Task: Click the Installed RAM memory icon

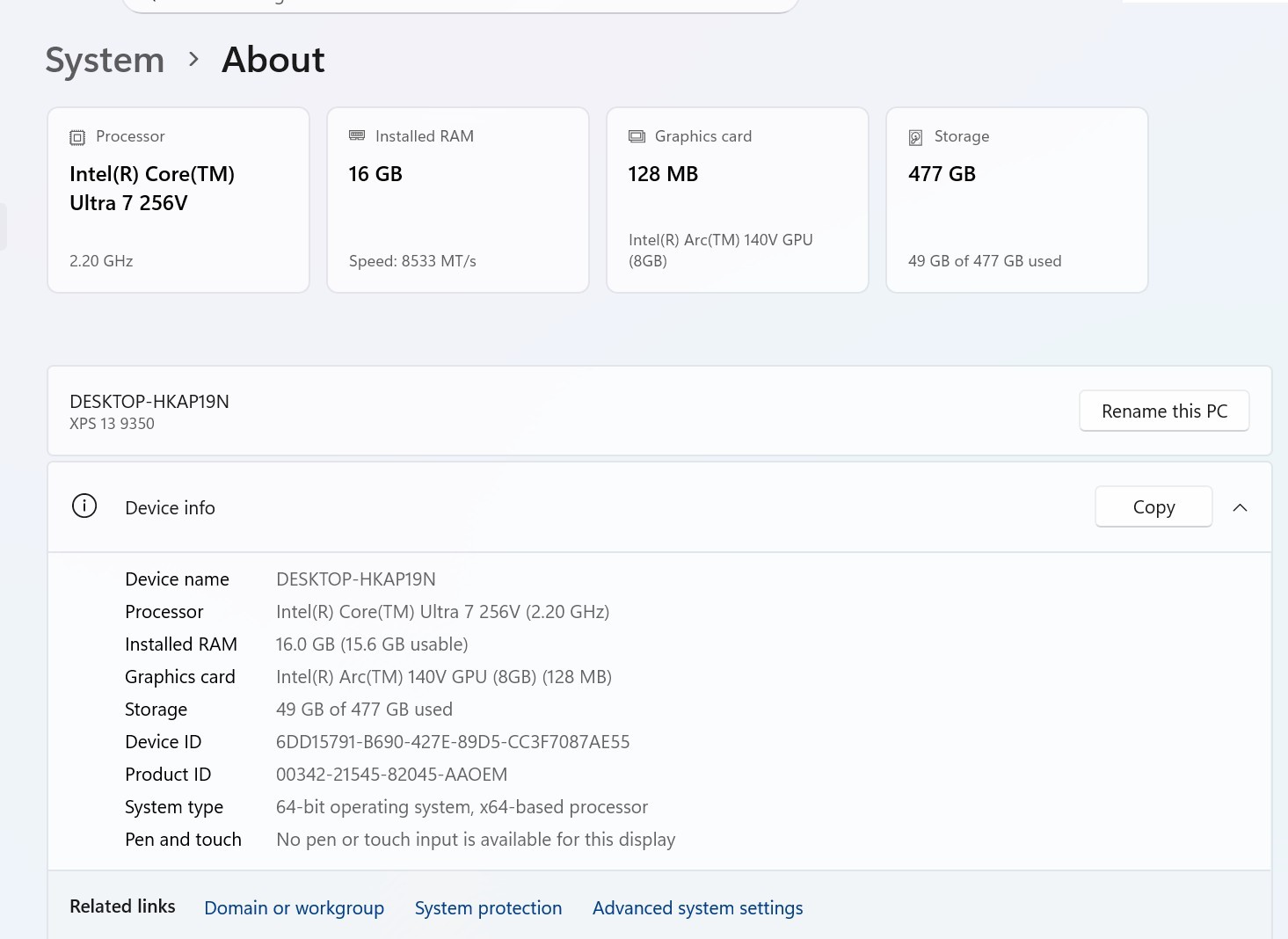Action: tap(357, 135)
